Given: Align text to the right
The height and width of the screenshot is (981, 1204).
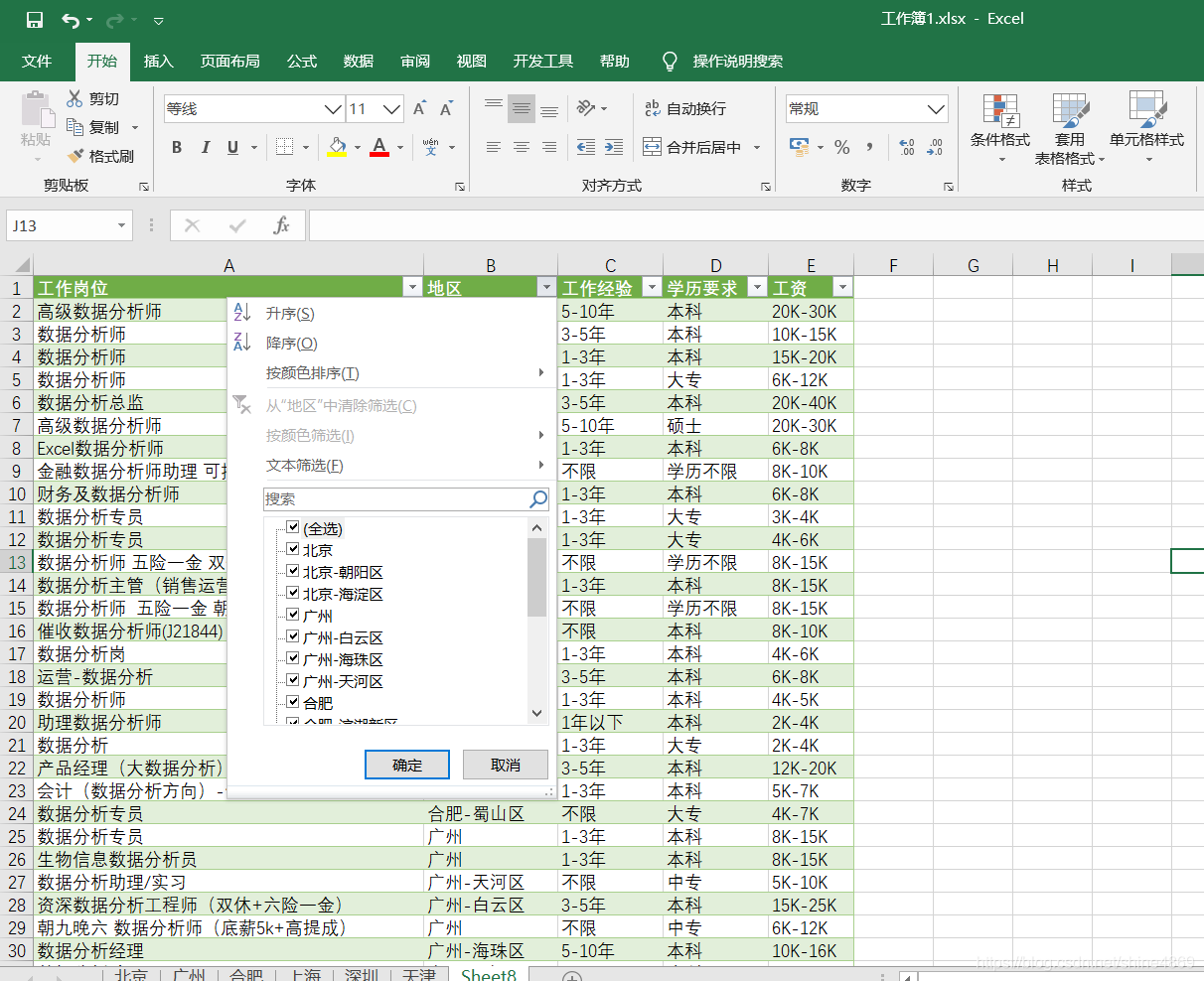Looking at the screenshot, I should click(x=549, y=147).
